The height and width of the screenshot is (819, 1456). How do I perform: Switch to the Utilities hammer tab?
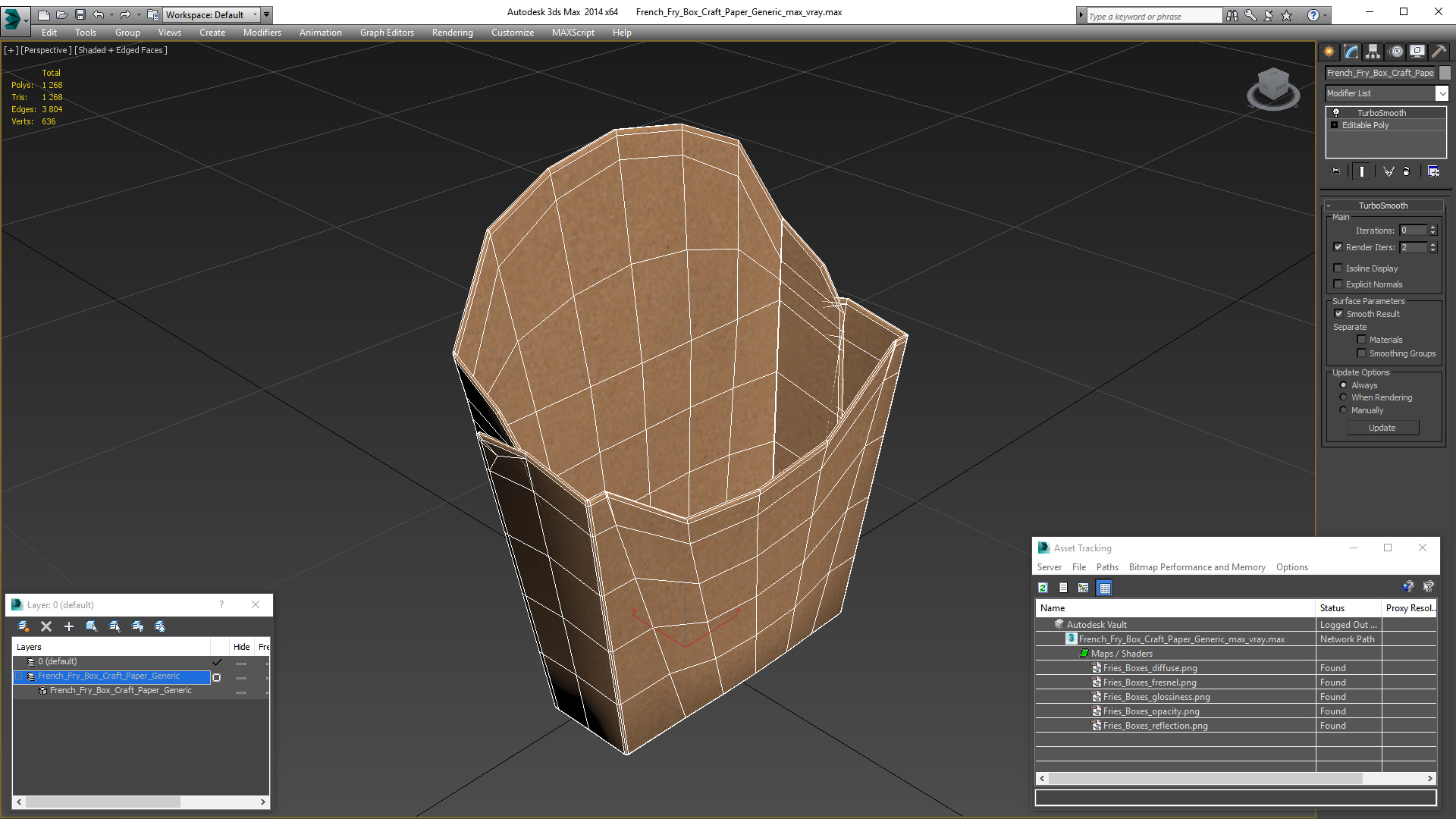1439,52
